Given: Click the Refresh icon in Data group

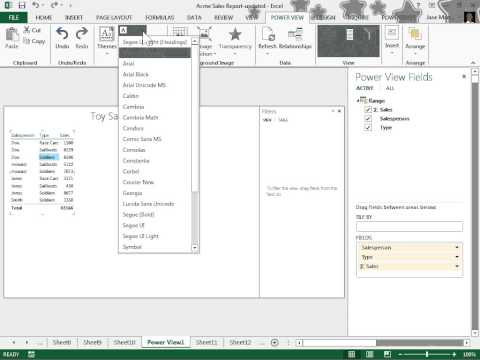Looking at the screenshot, I should tap(268, 35).
